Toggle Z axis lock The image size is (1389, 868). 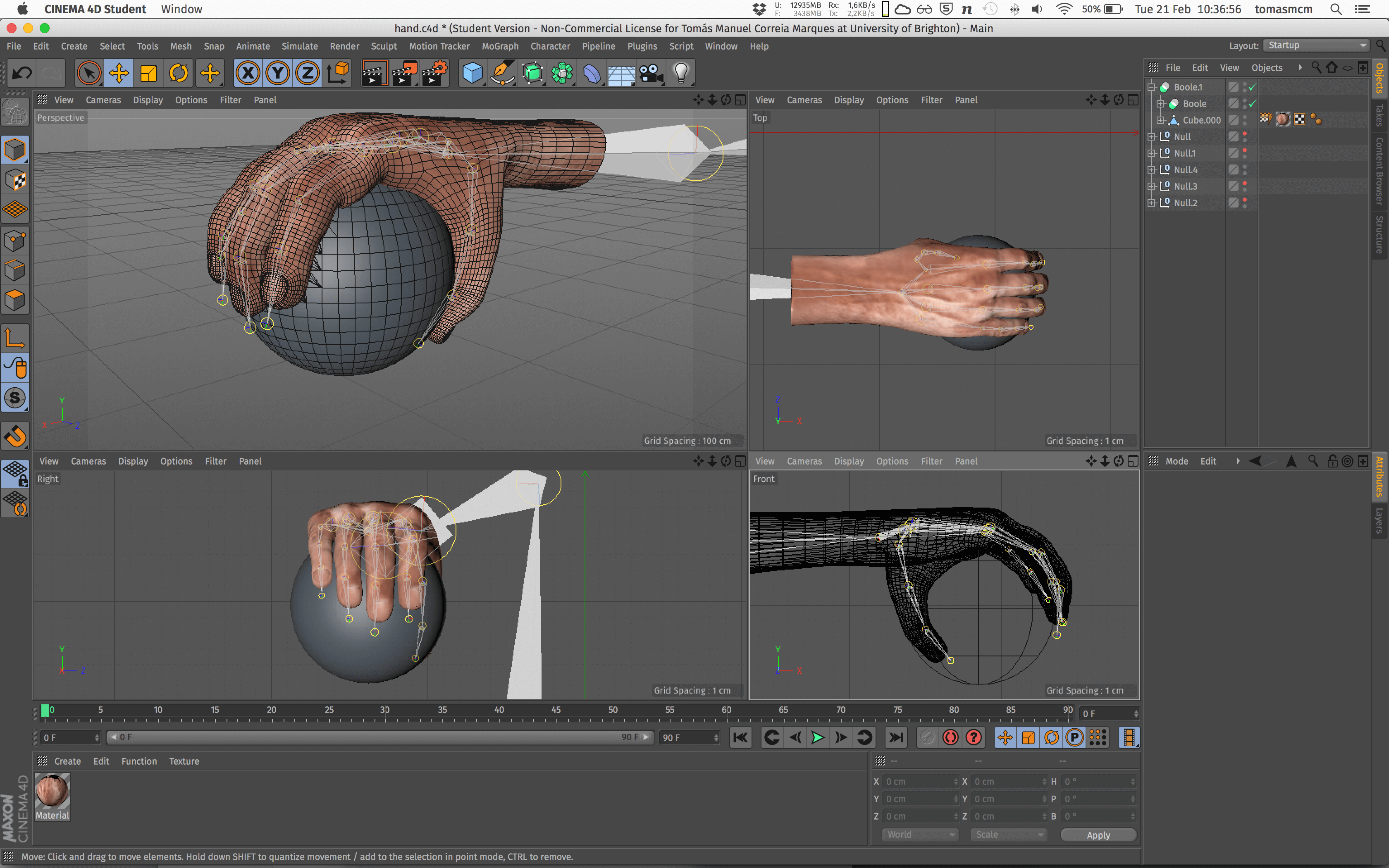[x=308, y=73]
